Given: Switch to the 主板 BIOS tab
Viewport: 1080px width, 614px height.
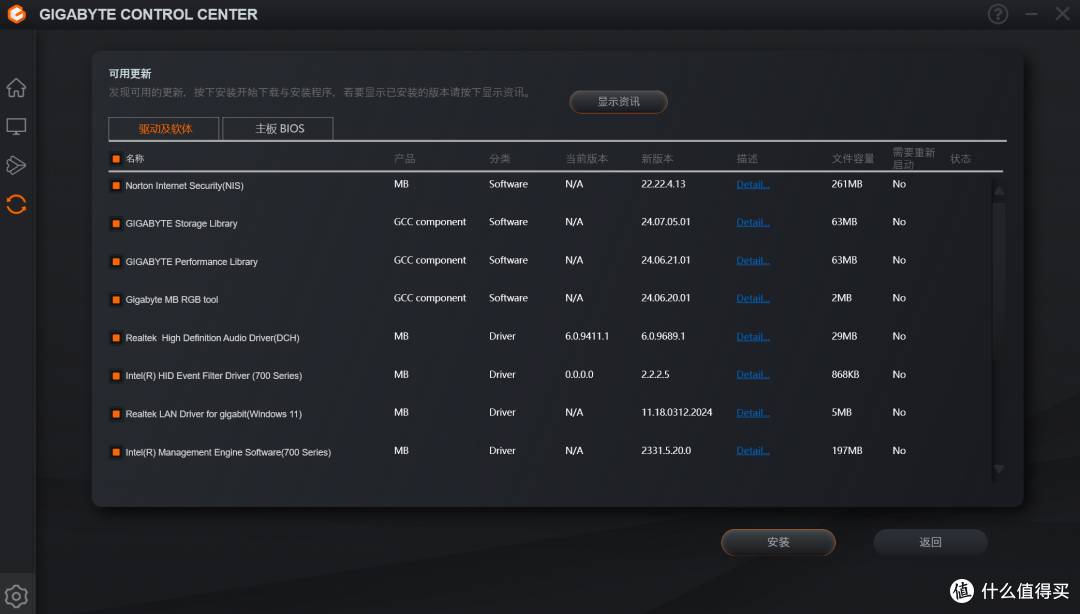Looking at the screenshot, I should pyautogui.click(x=278, y=129).
